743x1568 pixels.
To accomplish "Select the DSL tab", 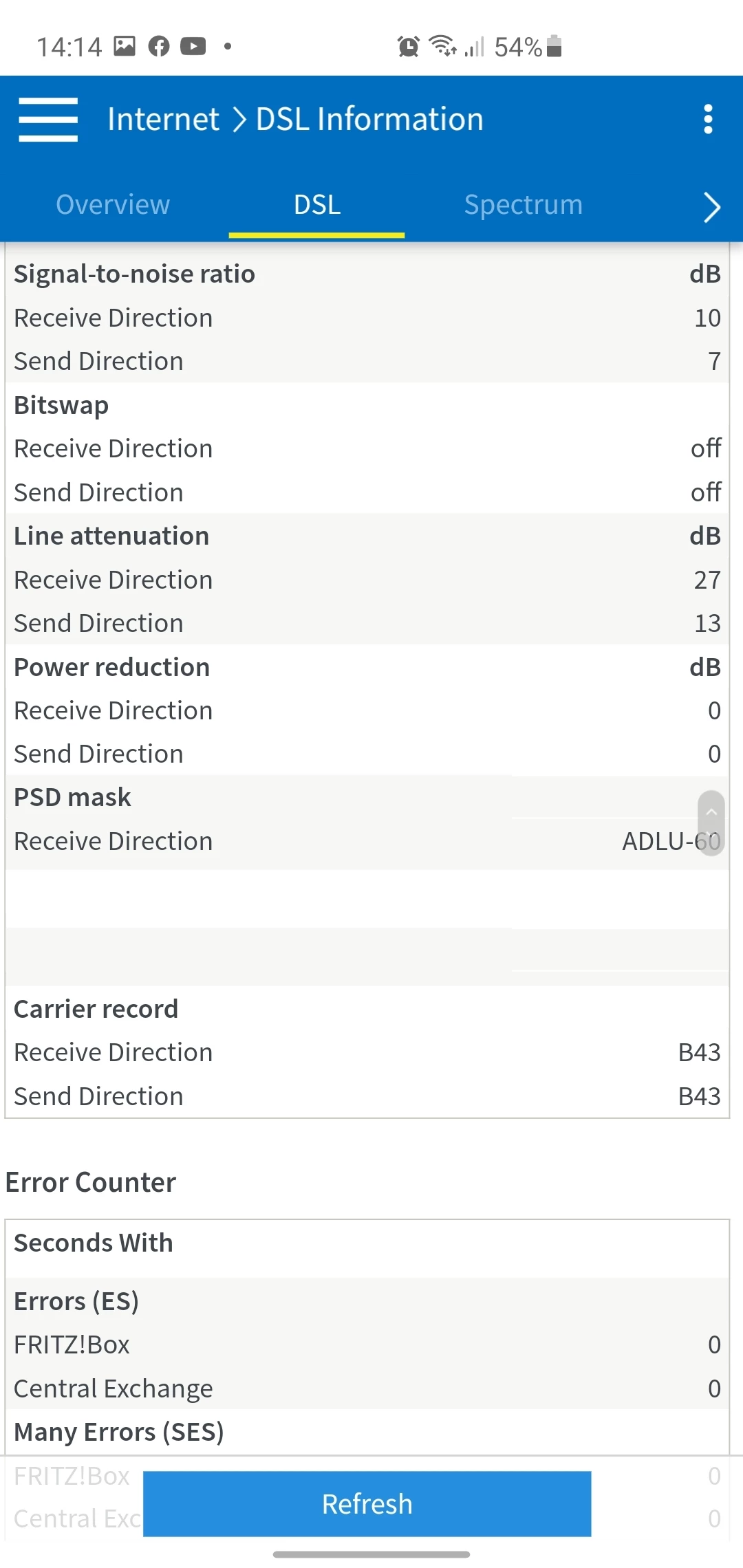I will point(317,205).
